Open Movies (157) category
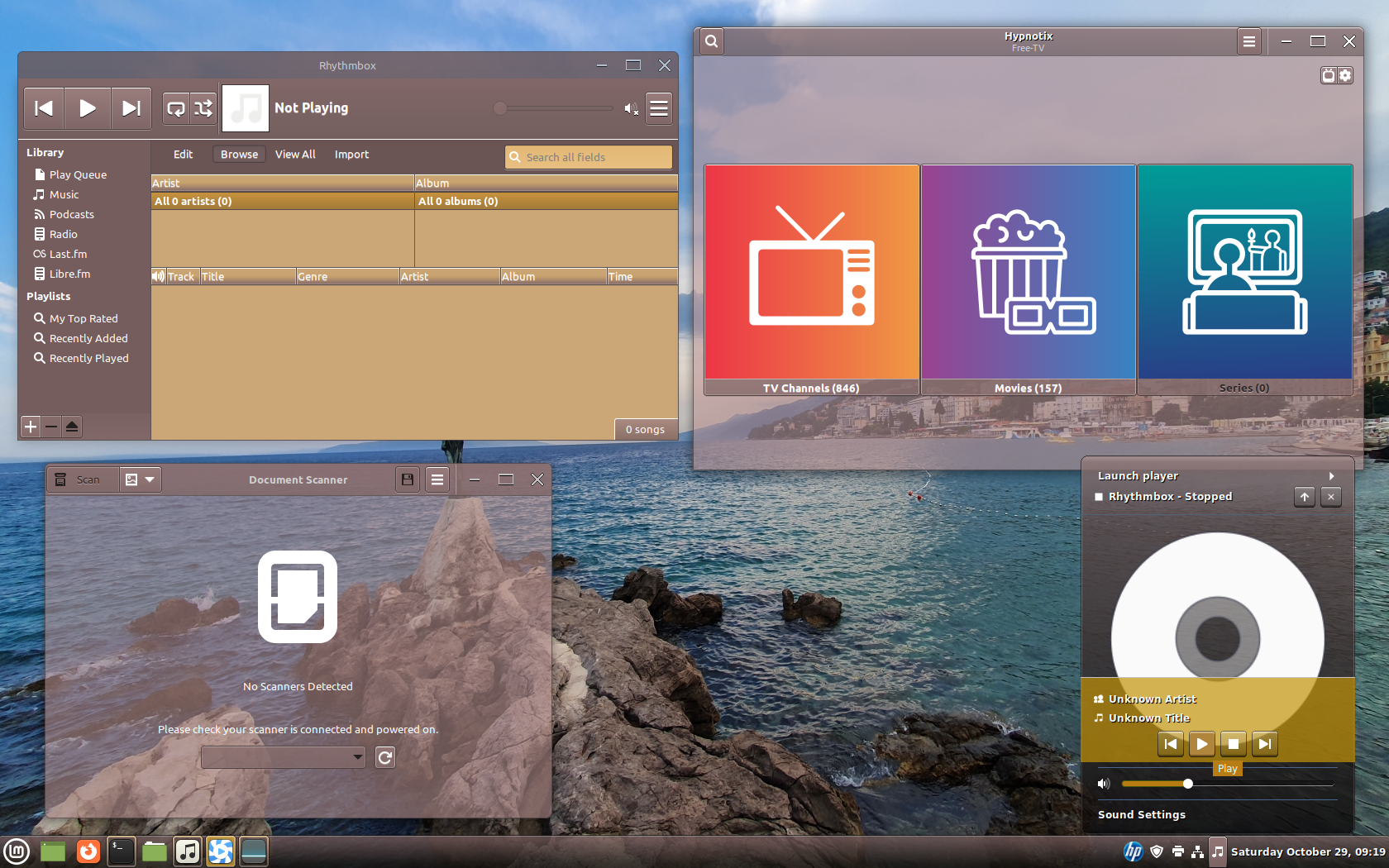This screenshot has width=1389, height=868. coord(1029,280)
